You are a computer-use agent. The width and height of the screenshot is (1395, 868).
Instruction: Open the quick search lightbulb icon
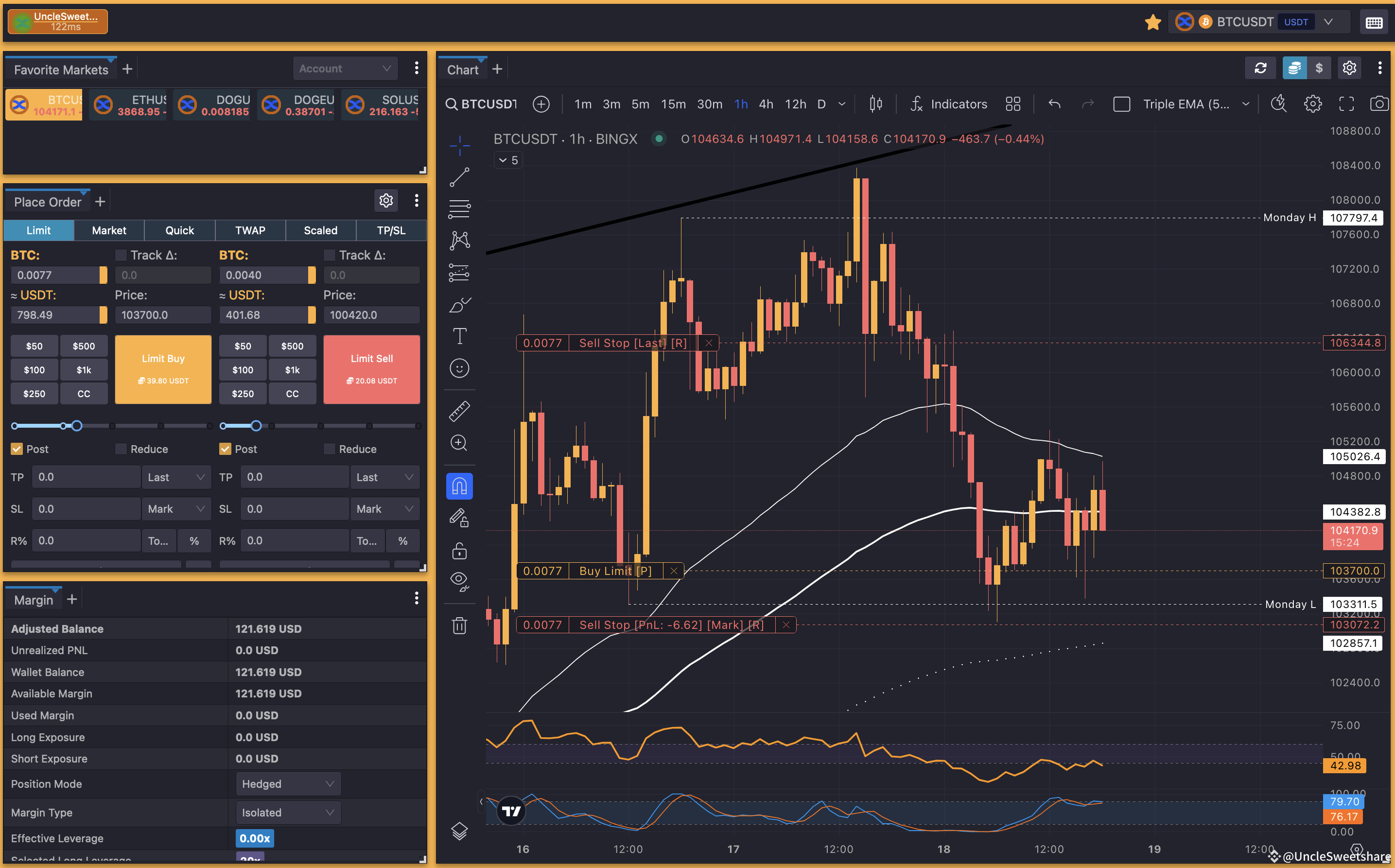tap(1278, 104)
